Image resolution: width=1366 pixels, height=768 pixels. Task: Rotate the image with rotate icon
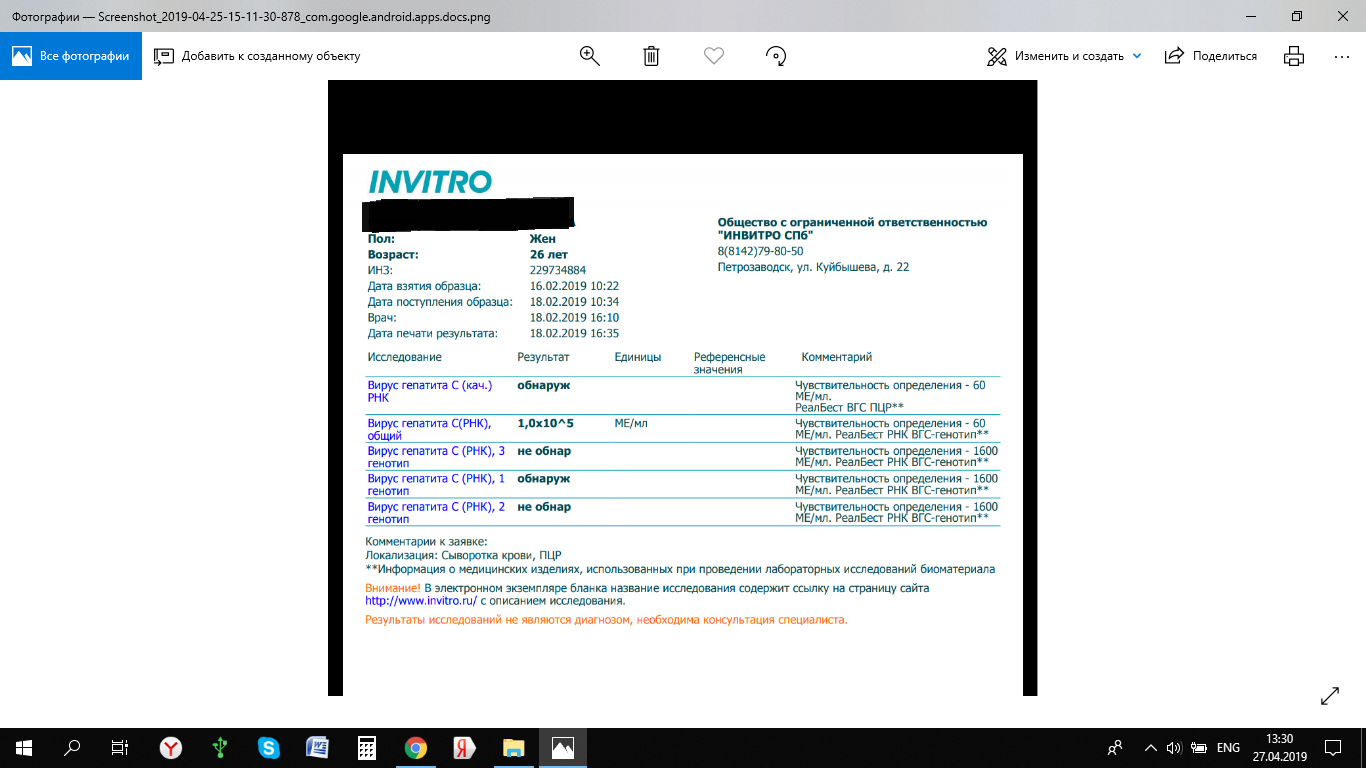point(775,56)
